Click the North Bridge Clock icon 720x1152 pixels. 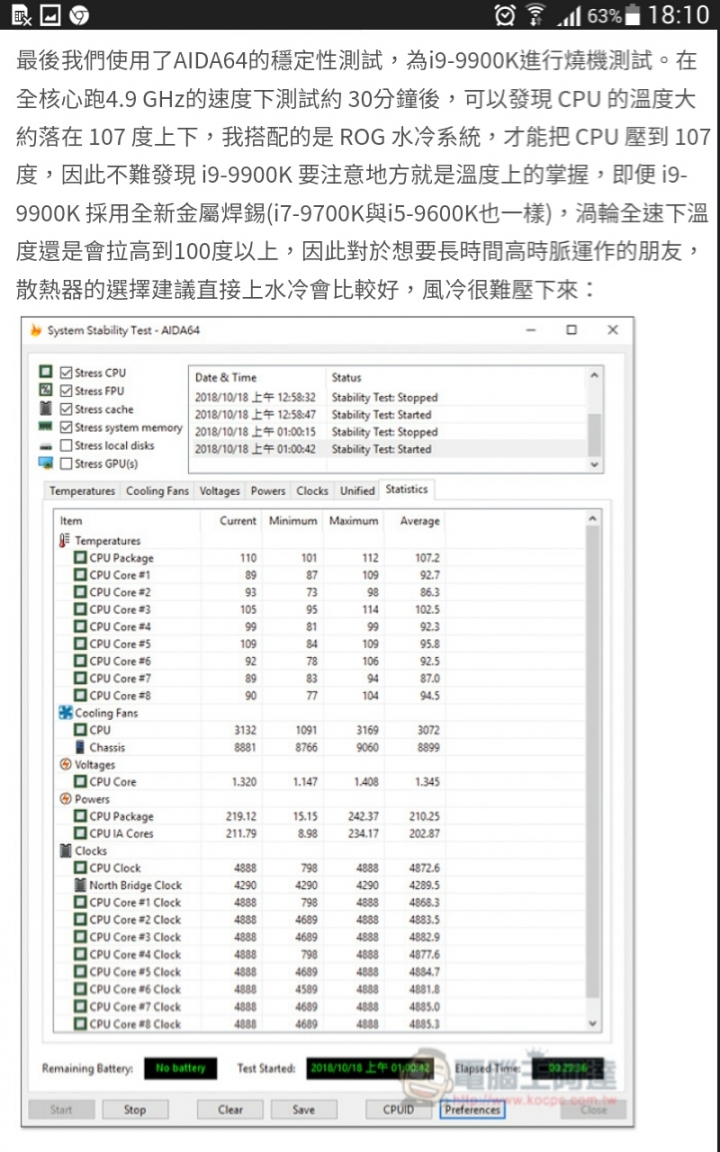click(81, 885)
